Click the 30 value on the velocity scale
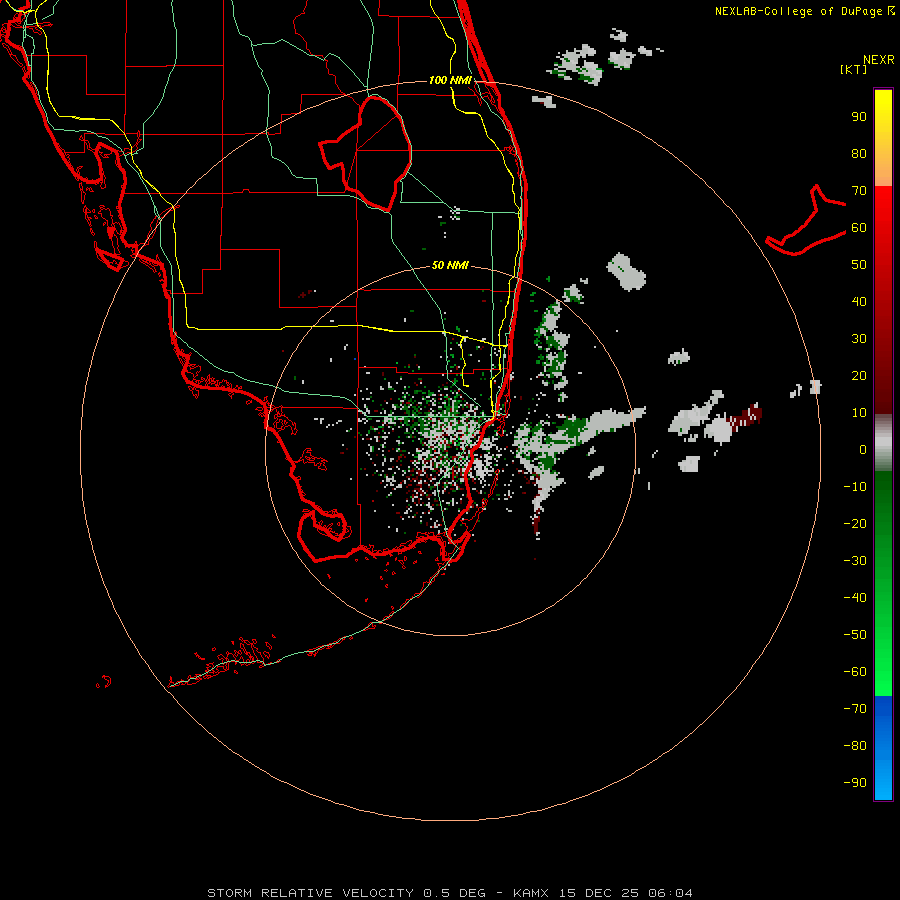Screen dimensions: 900x900 pos(859,339)
